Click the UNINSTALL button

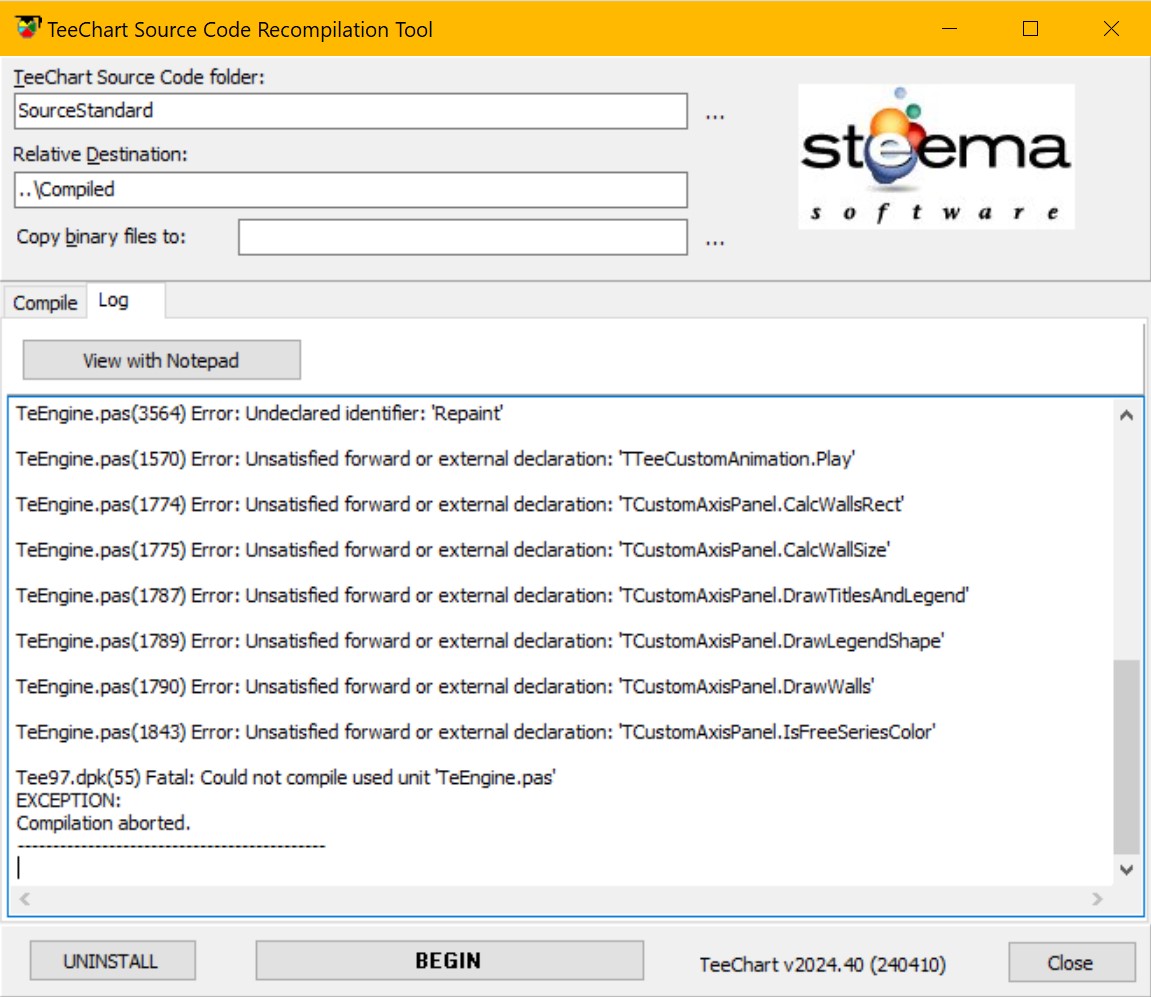tap(112, 960)
